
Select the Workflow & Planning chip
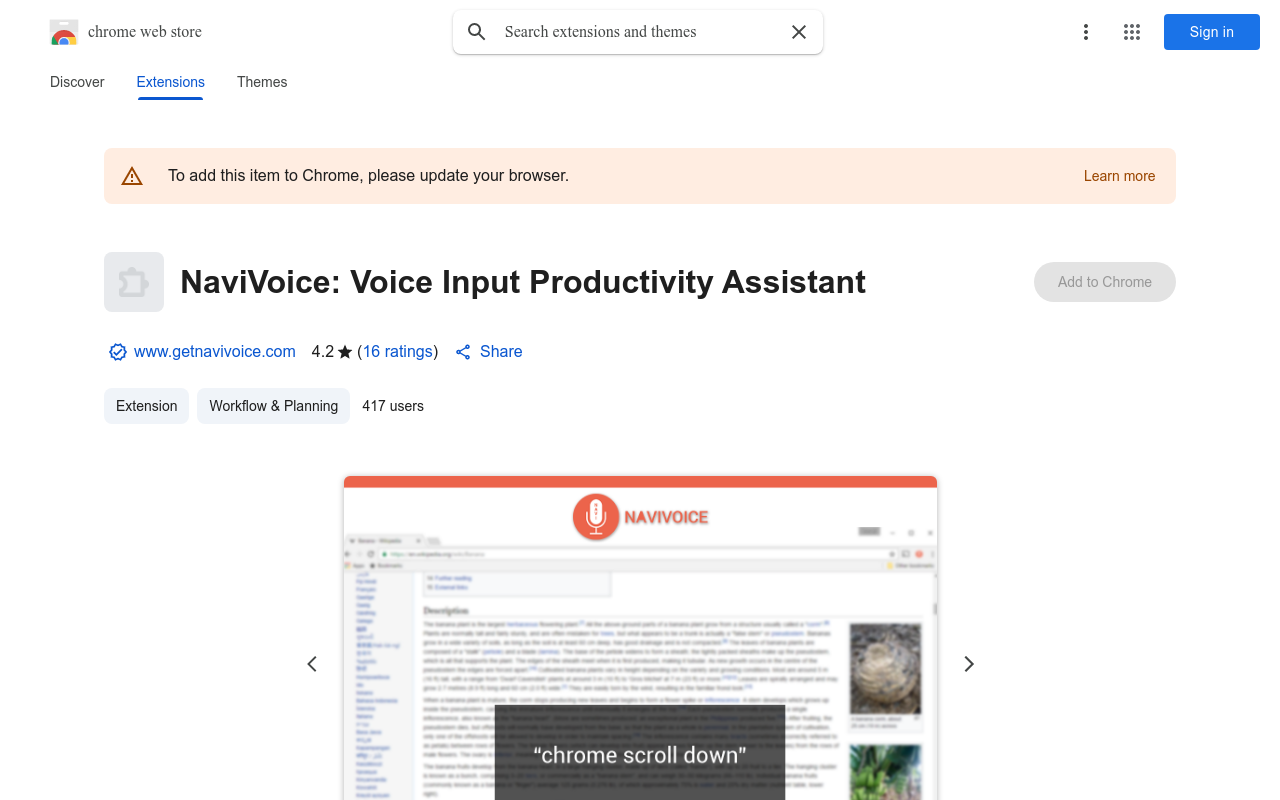[x=274, y=406]
